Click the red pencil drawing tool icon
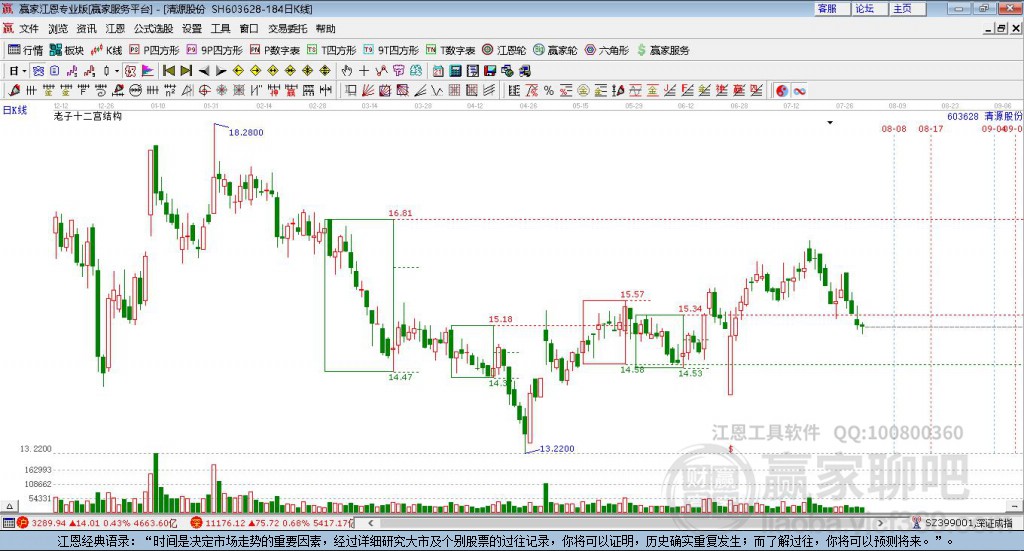 pyautogui.click(x=14, y=90)
